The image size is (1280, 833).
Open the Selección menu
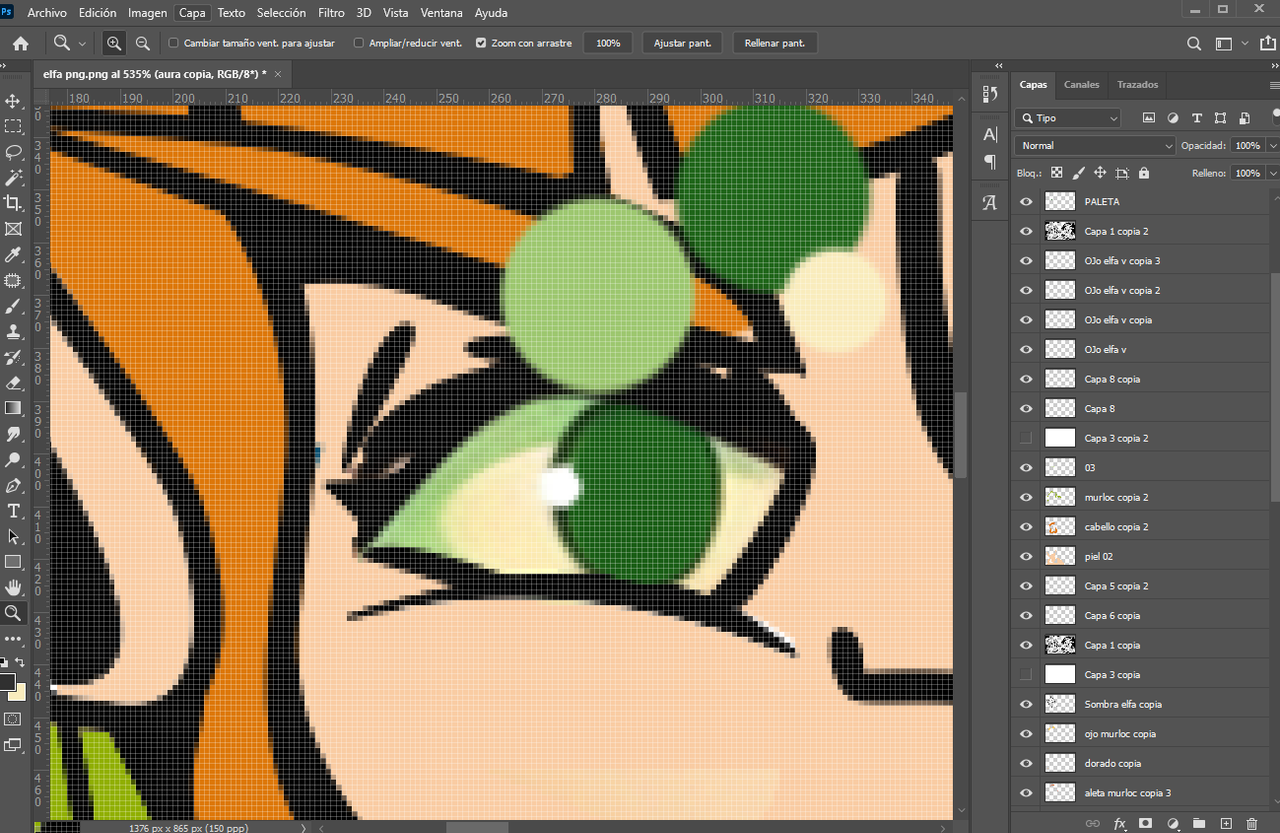tap(281, 13)
